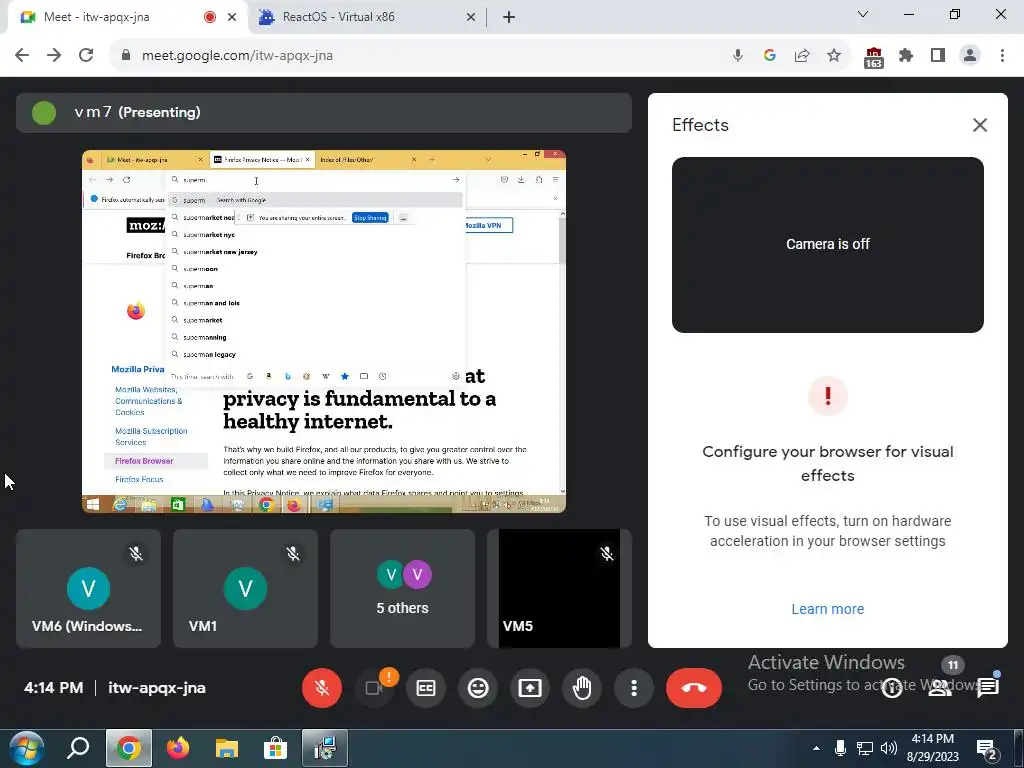The height and width of the screenshot is (768, 1024).
Task: Open the taskbar clock 4:14 PM
Action: [933, 748]
